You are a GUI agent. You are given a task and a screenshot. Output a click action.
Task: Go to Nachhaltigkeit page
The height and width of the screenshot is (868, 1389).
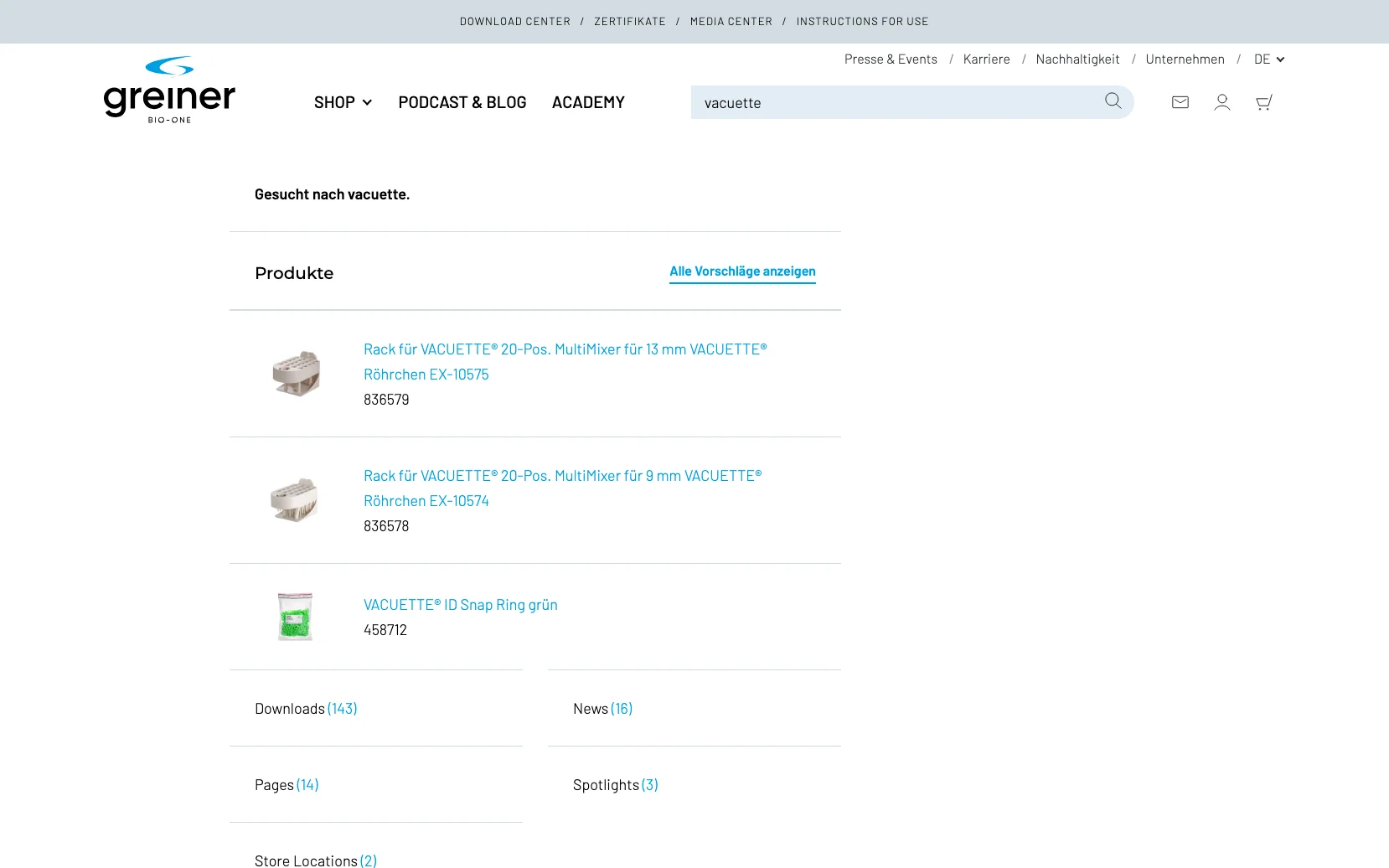coord(1077,59)
